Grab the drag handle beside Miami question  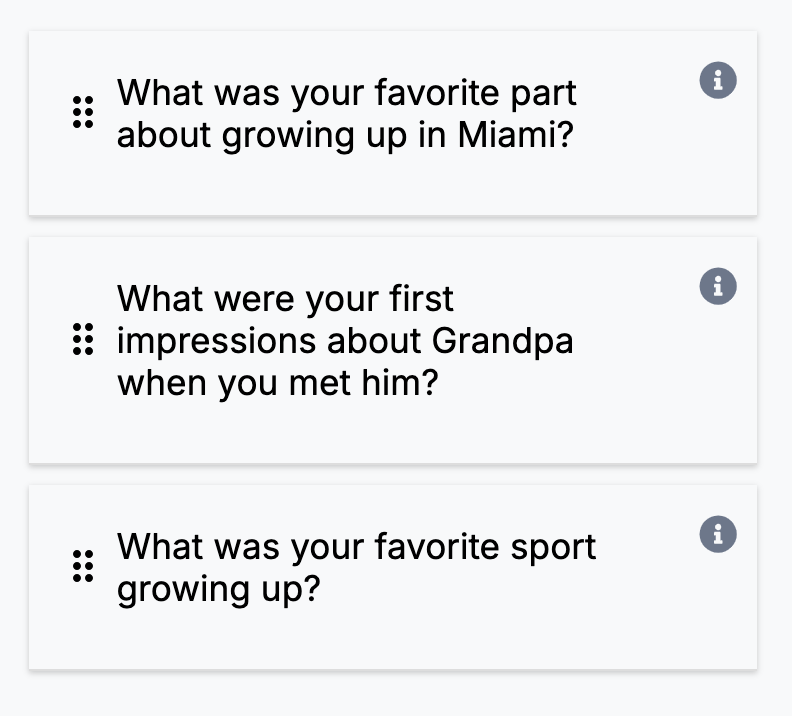click(83, 113)
